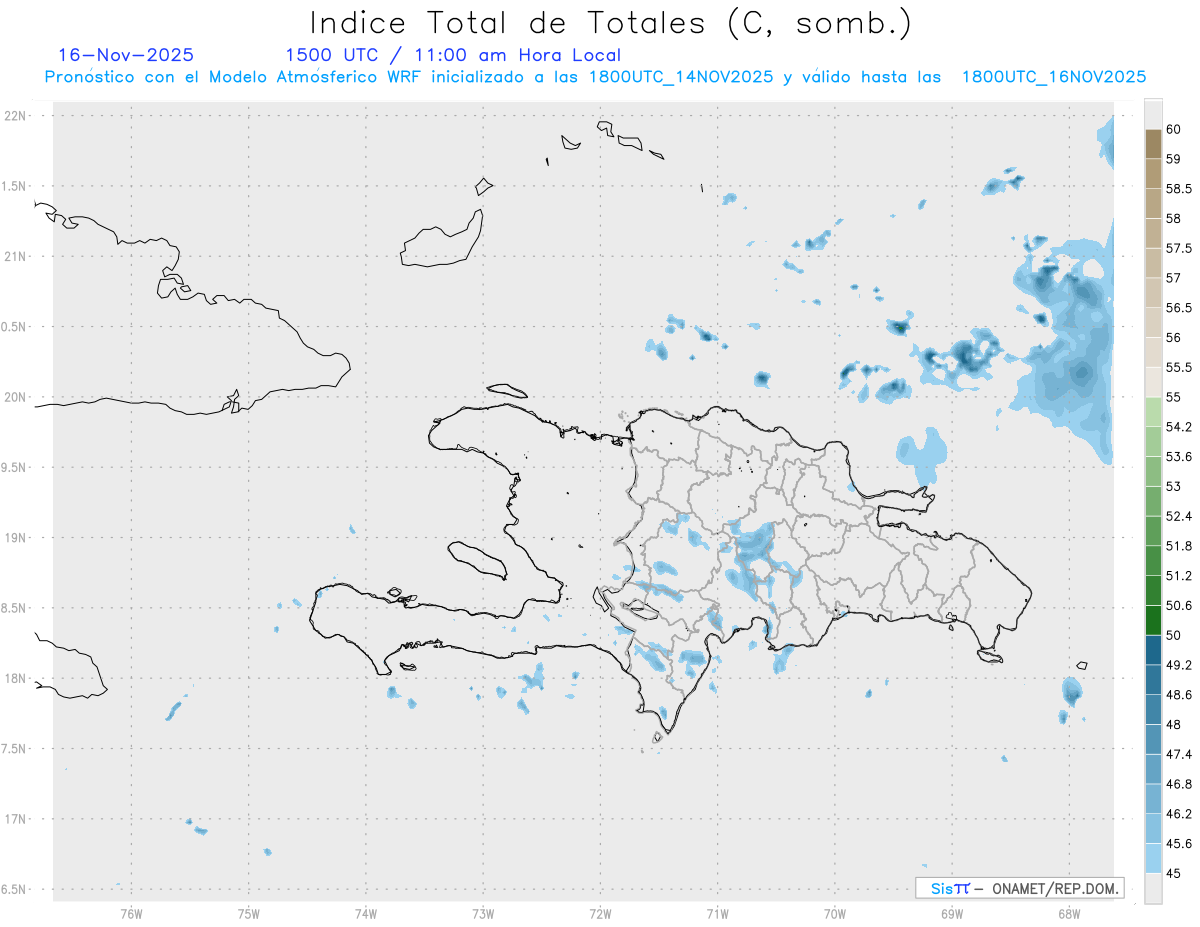Screen dimensions: 1200x927
Task: Click legend value "51.2"
Action: click(1179, 576)
